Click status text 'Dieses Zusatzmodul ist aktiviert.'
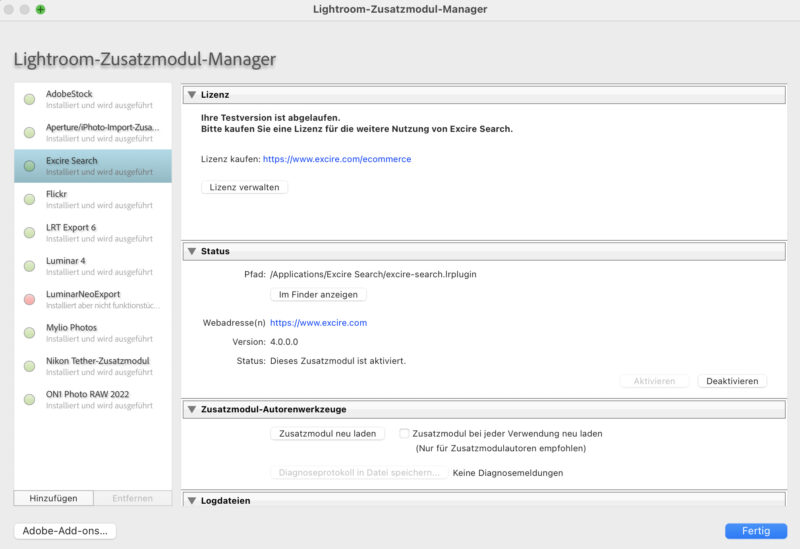Screen dimensions: 800x549 [338, 361]
